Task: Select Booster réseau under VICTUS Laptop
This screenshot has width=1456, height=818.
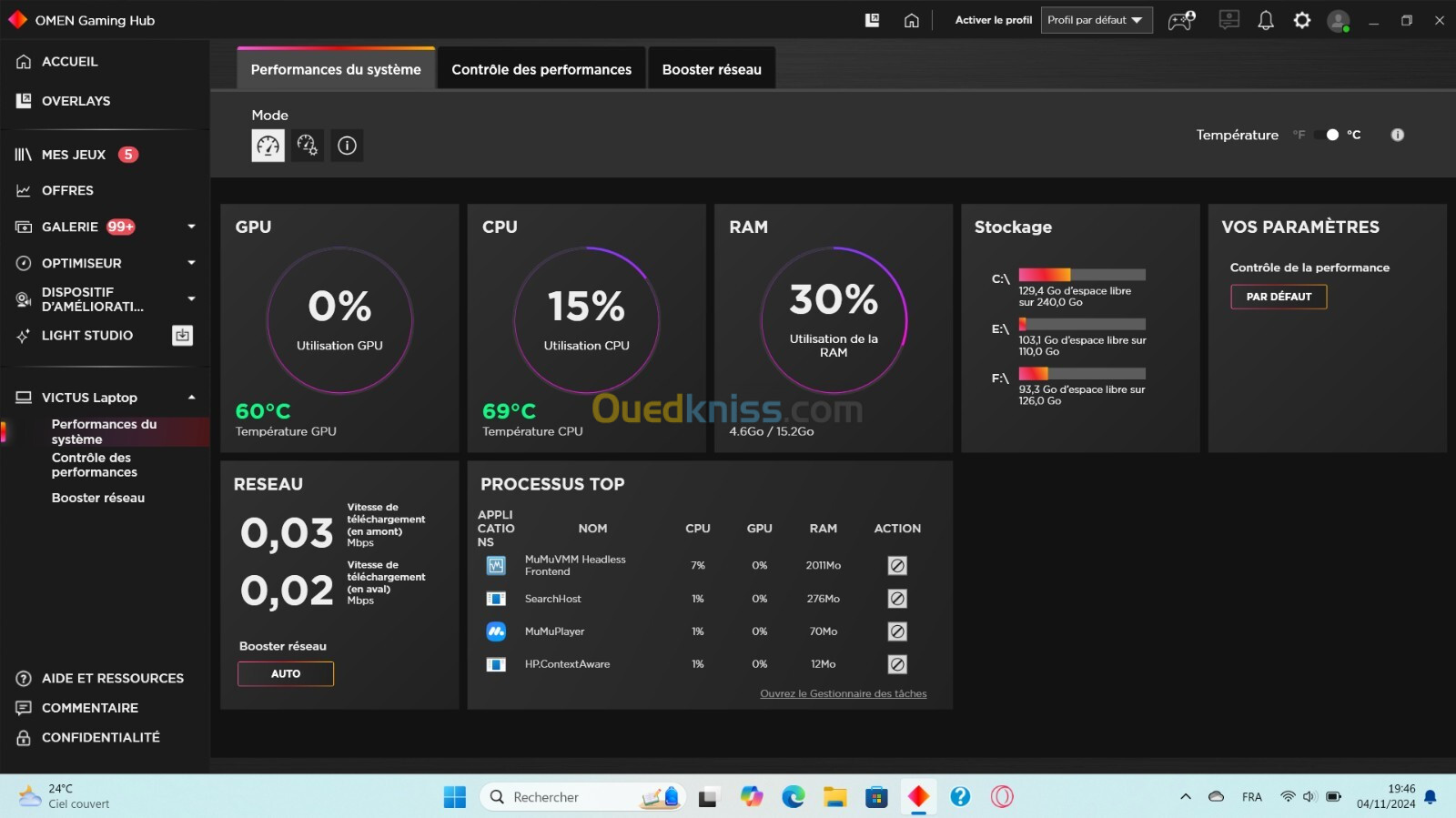Action: [x=98, y=498]
